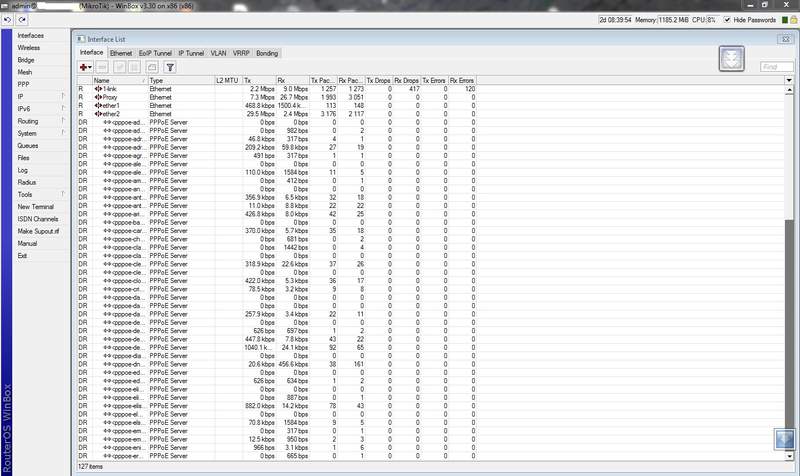Click Make Supout.rif in the sidebar
800x476 pixels.
tap(38, 231)
